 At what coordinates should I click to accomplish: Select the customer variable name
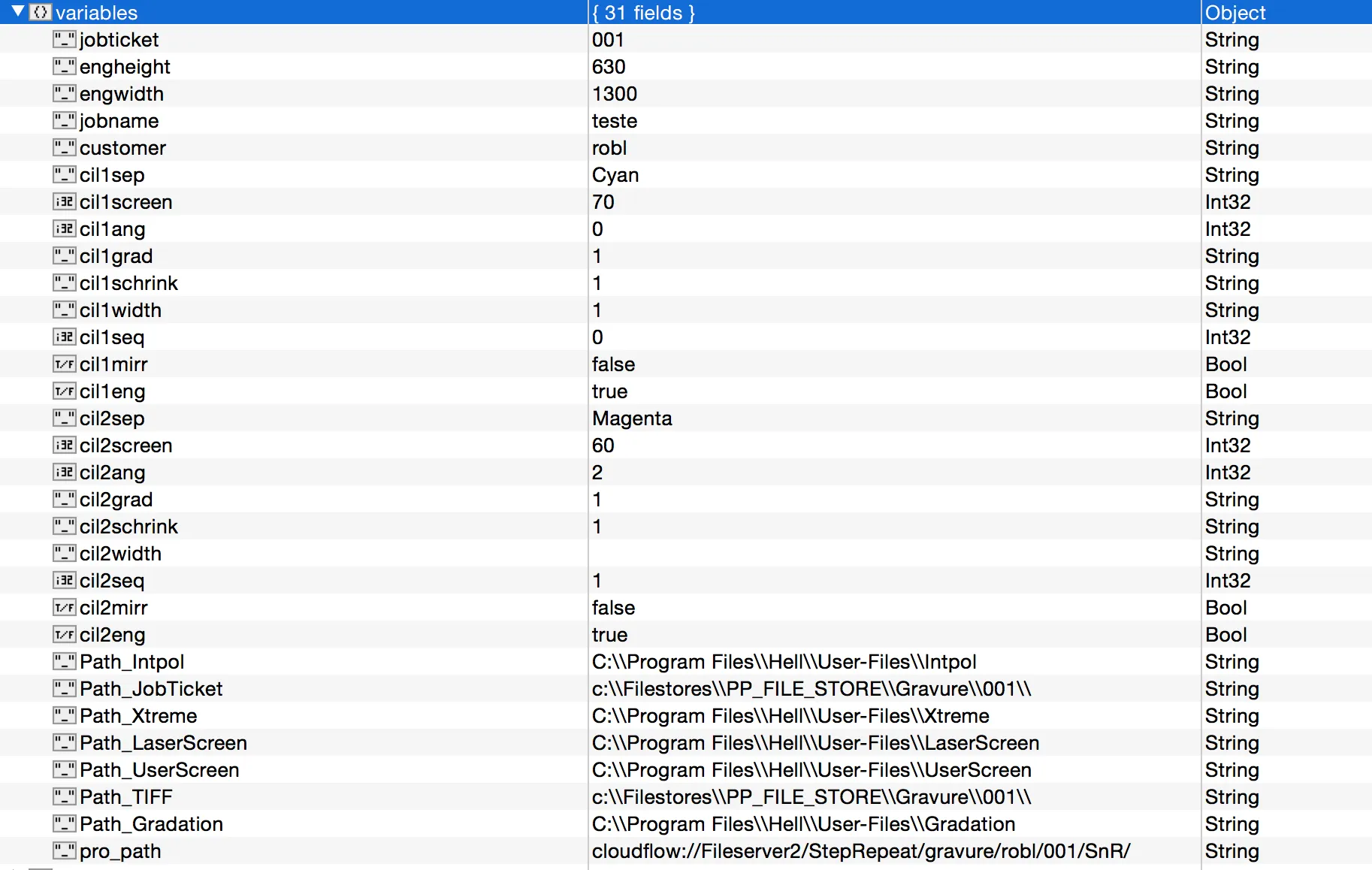click(122, 148)
